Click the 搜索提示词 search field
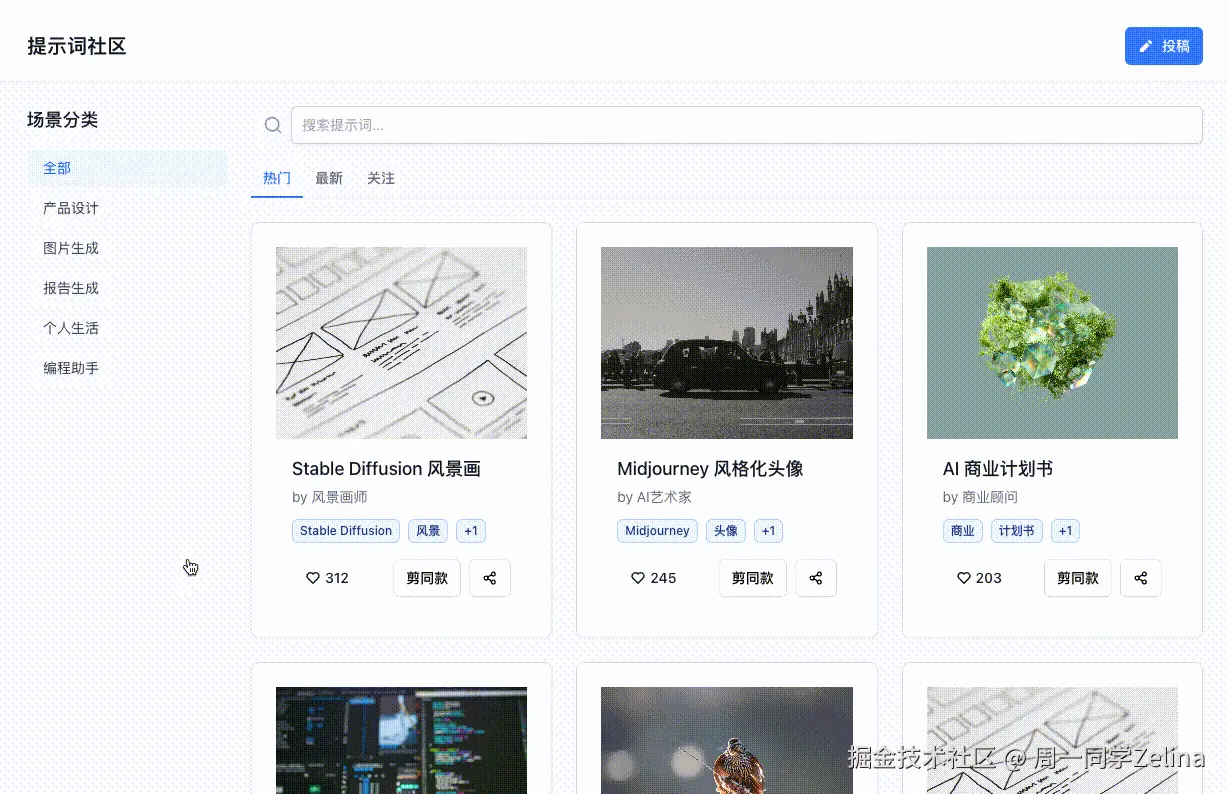This screenshot has height=794, width=1228. (x=747, y=124)
